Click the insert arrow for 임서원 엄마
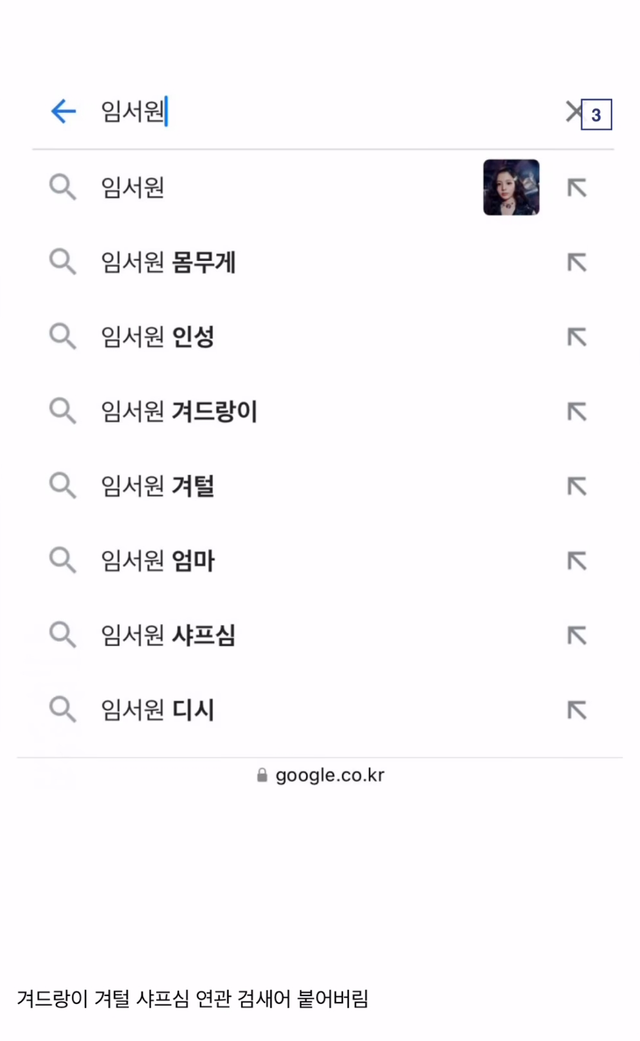This screenshot has height=1041, width=640. [577, 561]
